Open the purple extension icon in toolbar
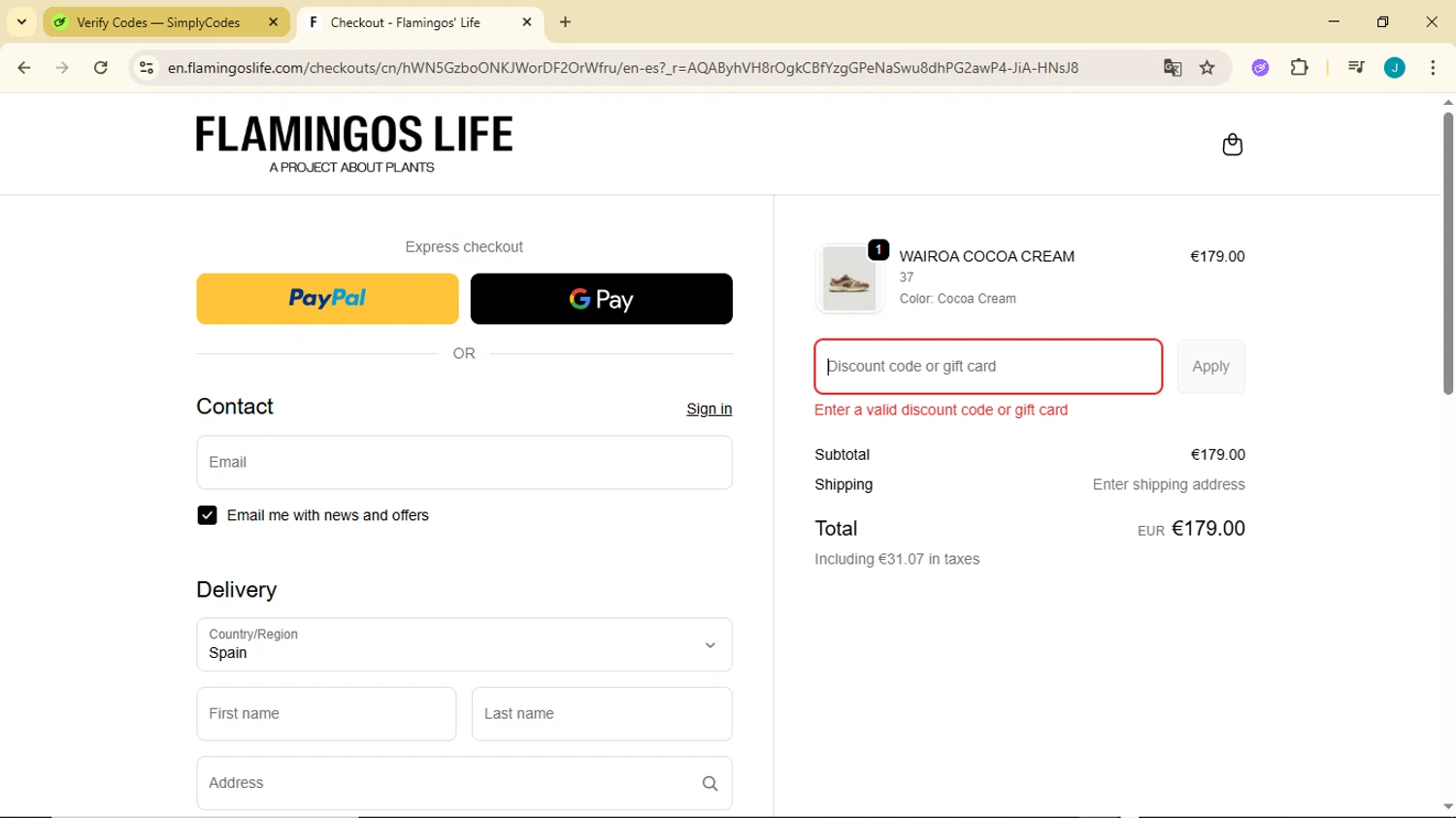 [x=1260, y=68]
